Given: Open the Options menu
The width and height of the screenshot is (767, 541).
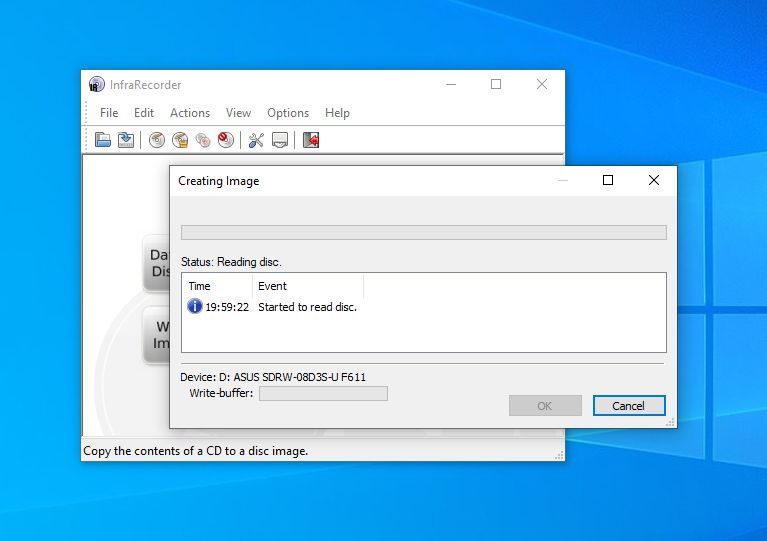Looking at the screenshot, I should [x=288, y=113].
